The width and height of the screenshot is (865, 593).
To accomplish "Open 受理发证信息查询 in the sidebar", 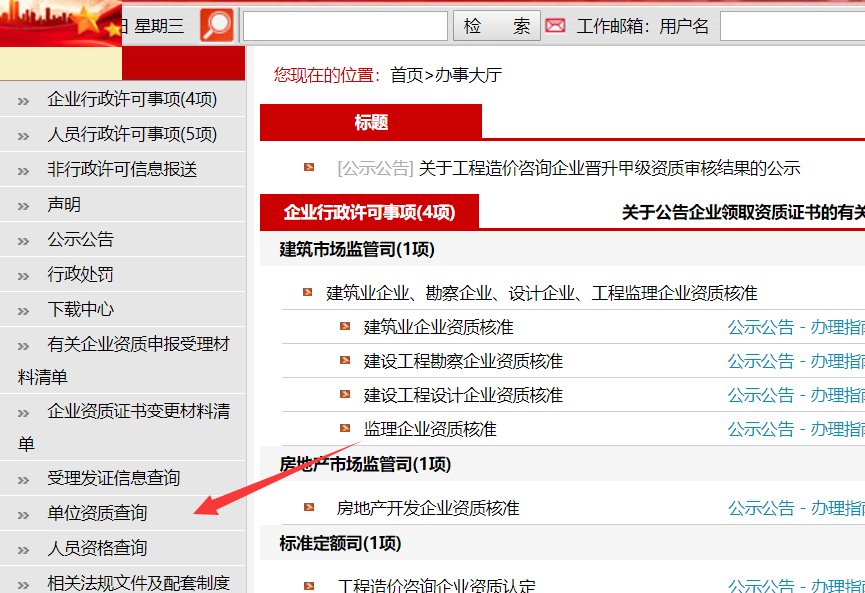I will [113, 478].
